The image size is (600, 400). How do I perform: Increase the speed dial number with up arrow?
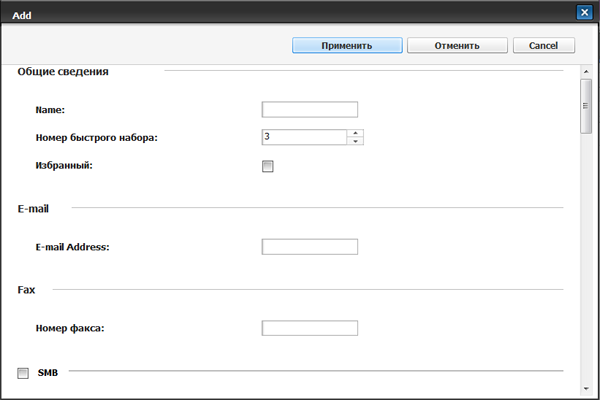356,133
